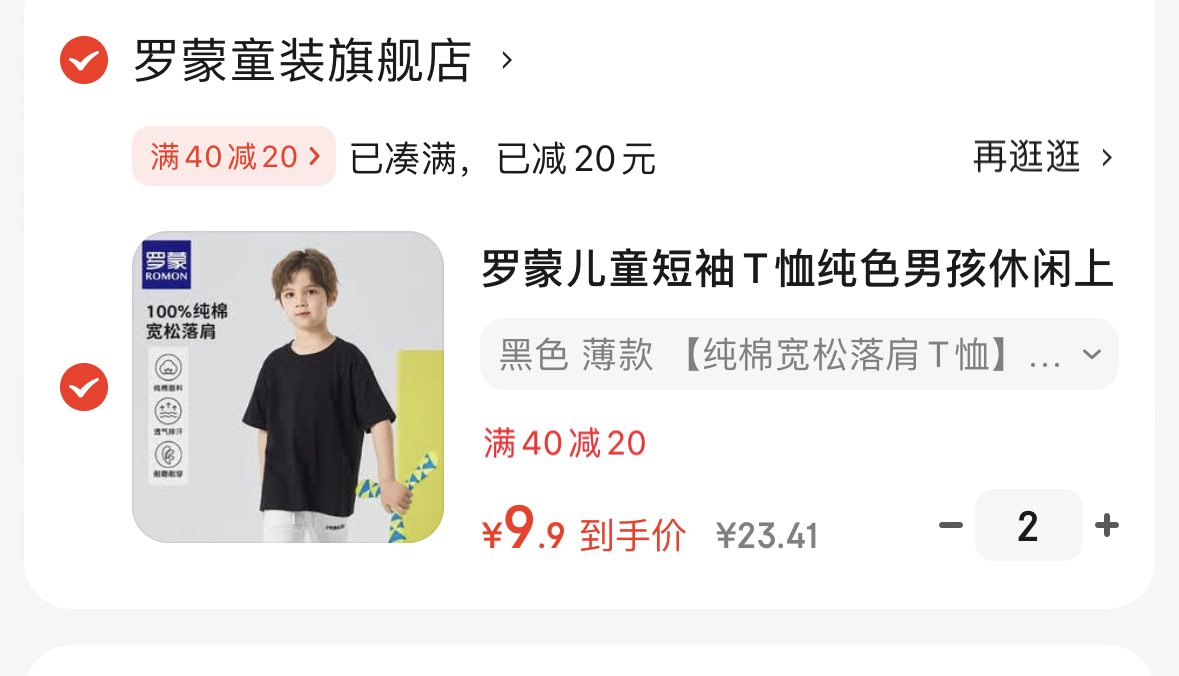The image size is (1179, 676).
Task: Tap the arrow beside the store name
Action: (507, 60)
